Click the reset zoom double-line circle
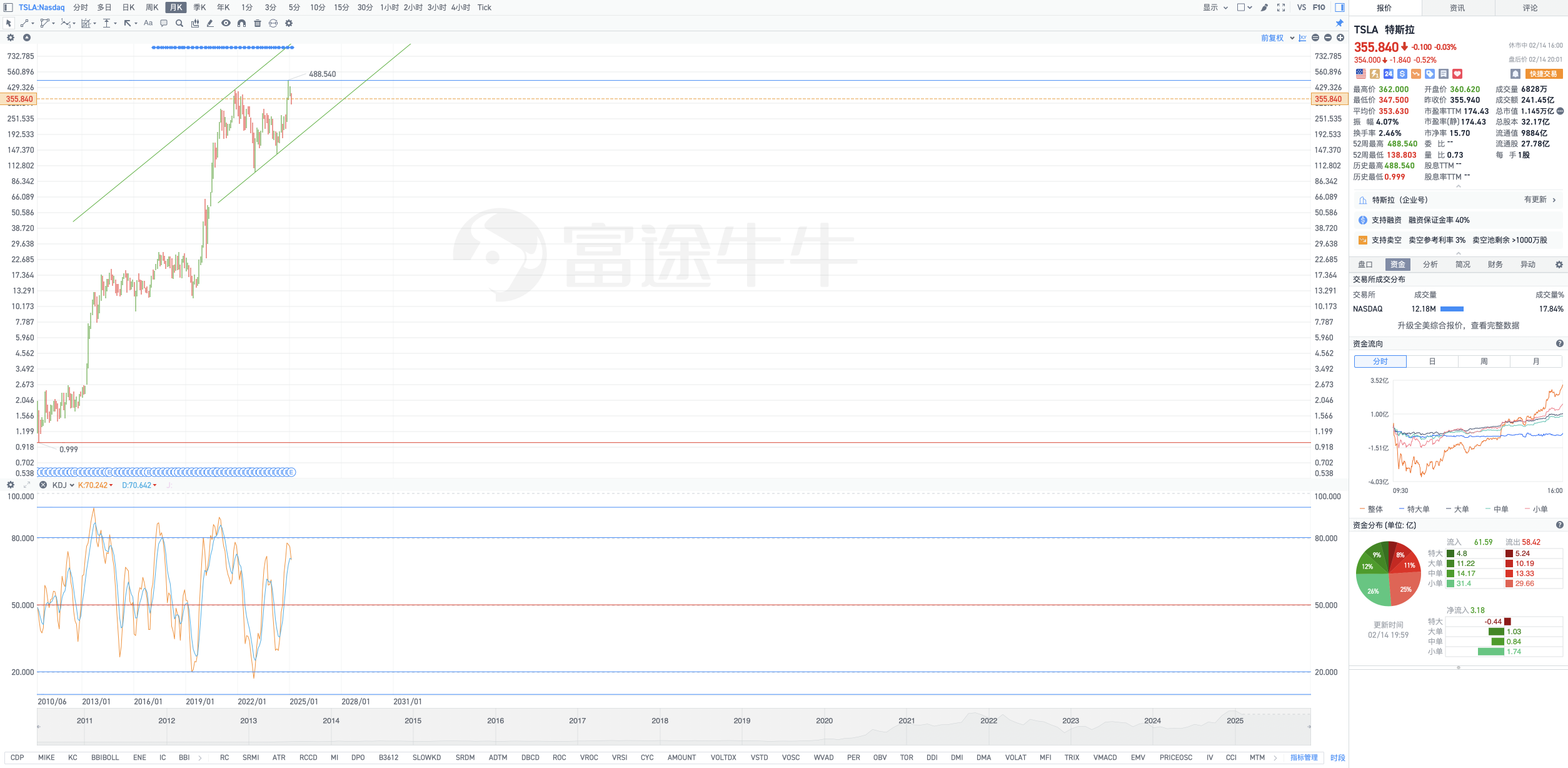 tap(1315, 38)
